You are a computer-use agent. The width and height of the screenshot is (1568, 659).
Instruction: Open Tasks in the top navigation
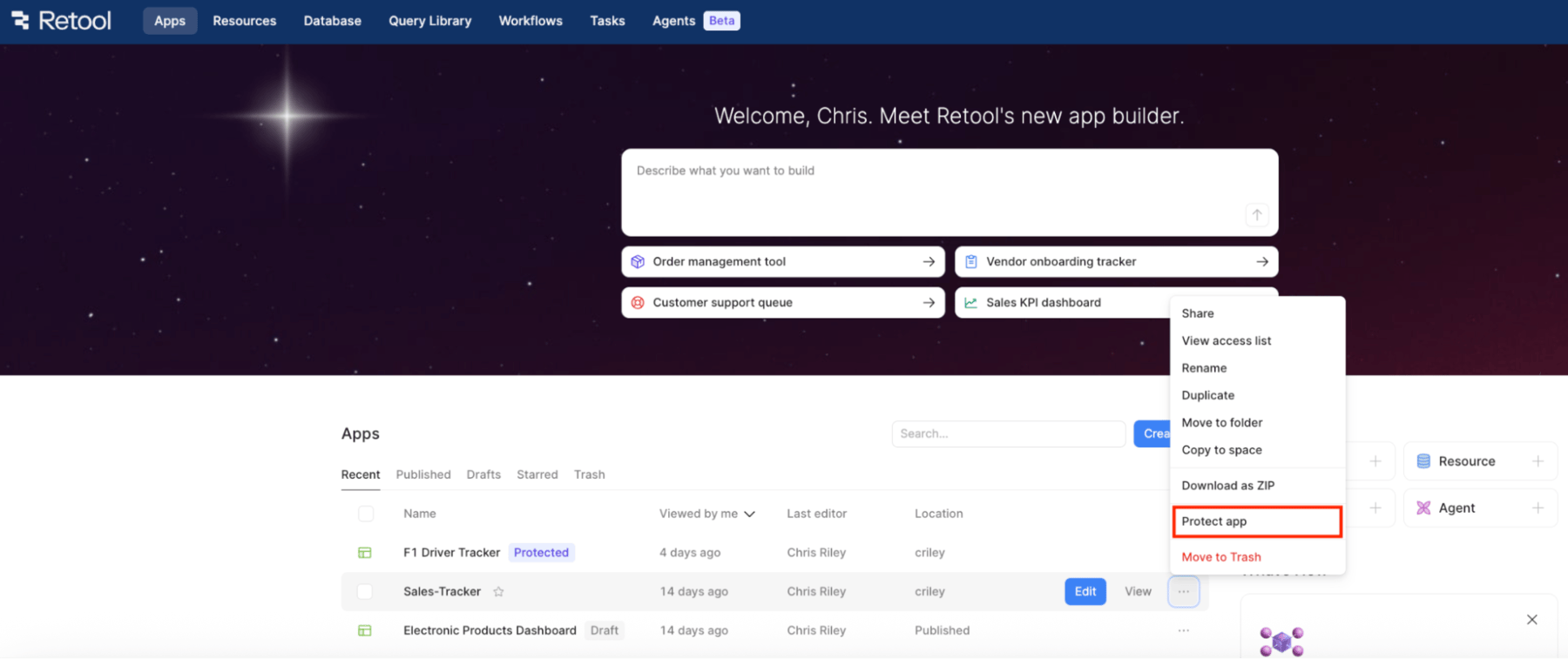click(x=607, y=21)
